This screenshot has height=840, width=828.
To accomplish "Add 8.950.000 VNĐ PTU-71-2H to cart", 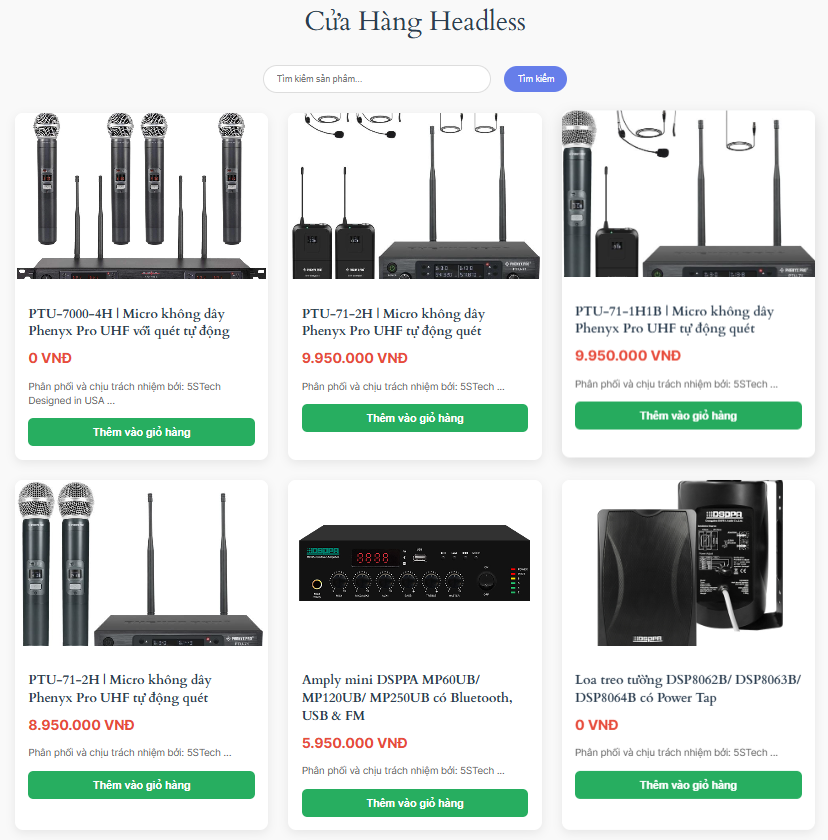I will coord(141,785).
